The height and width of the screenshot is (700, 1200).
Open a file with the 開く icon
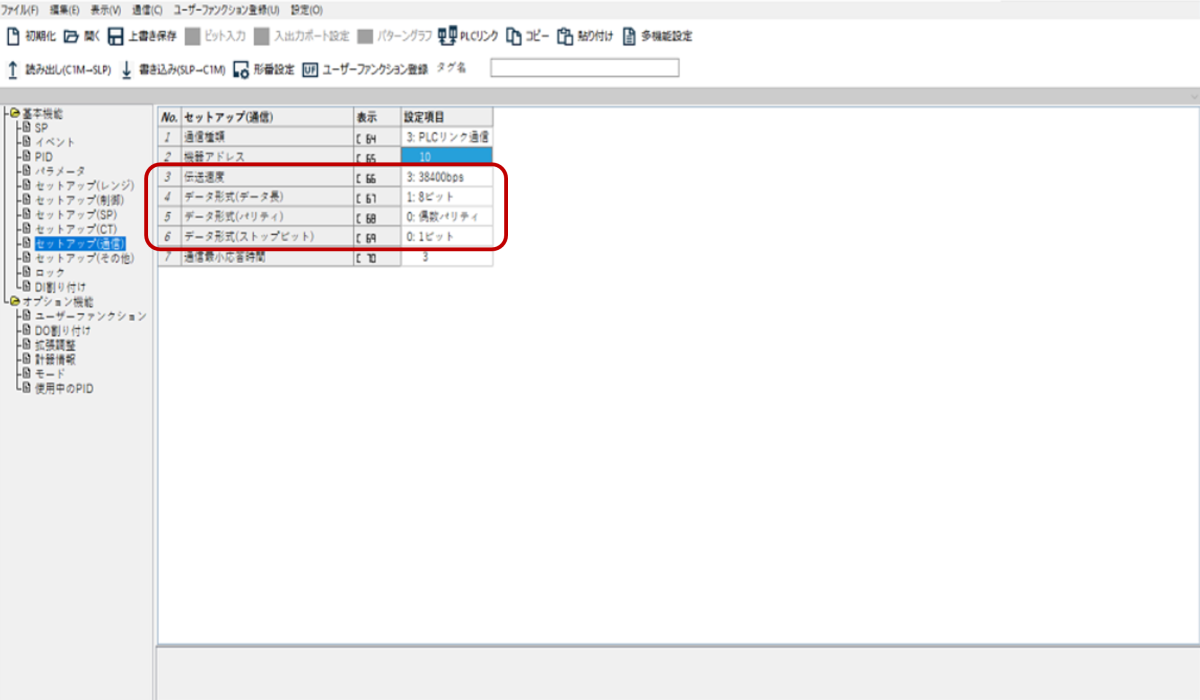click(x=71, y=37)
